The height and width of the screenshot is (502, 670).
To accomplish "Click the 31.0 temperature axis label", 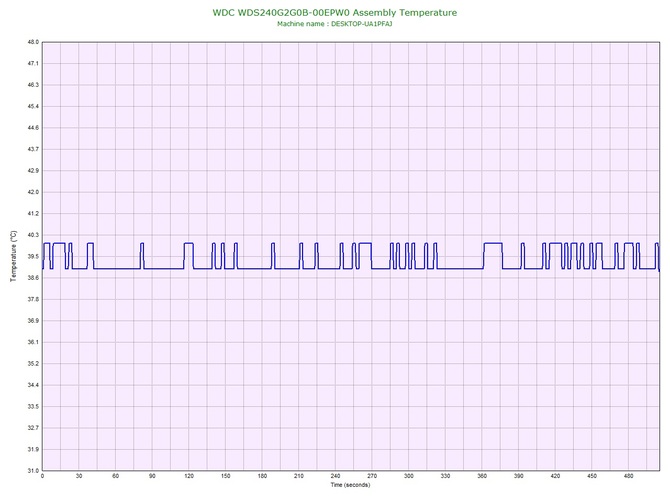I will click(33, 470).
